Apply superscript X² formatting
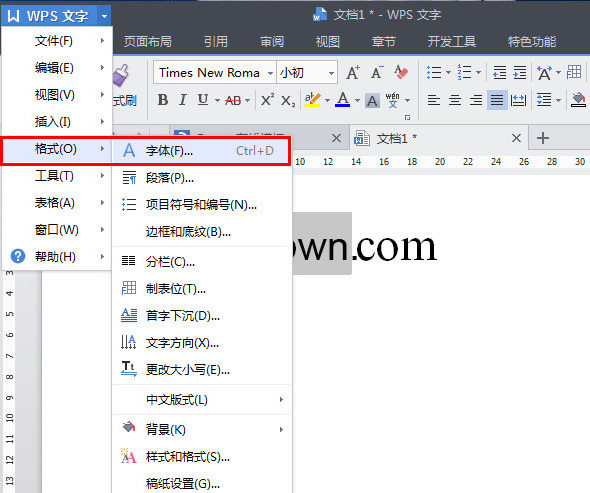The height and width of the screenshot is (493, 590). pyautogui.click(x=267, y=100)
